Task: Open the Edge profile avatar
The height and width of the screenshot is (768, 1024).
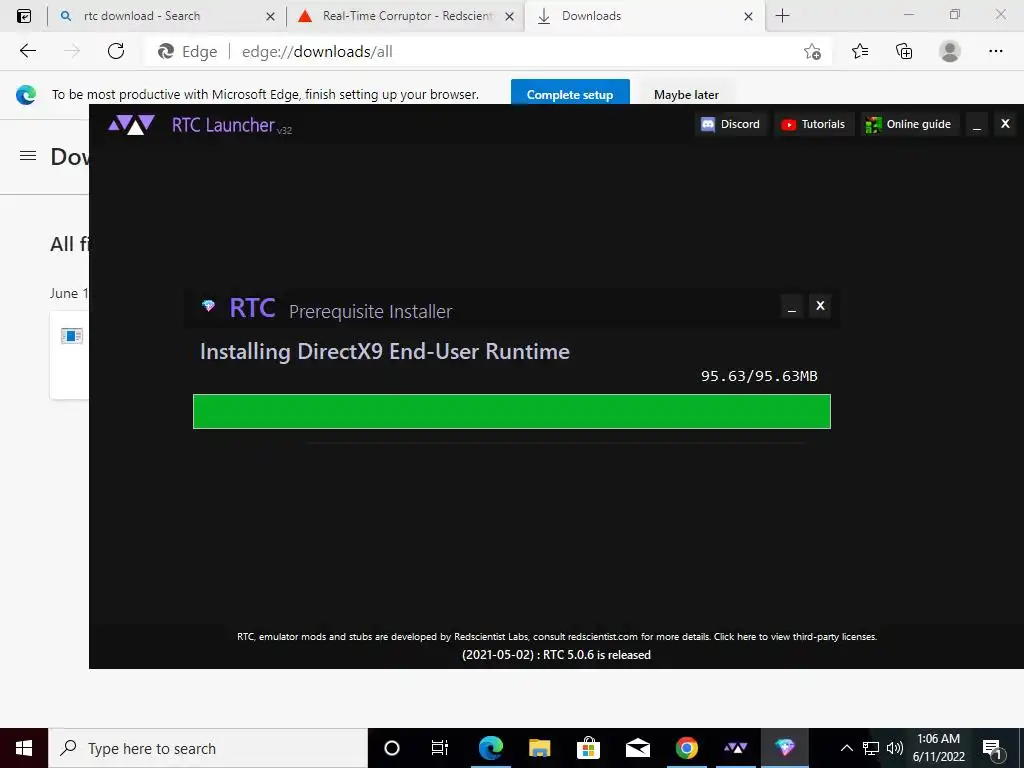Action: coord(950,51)
